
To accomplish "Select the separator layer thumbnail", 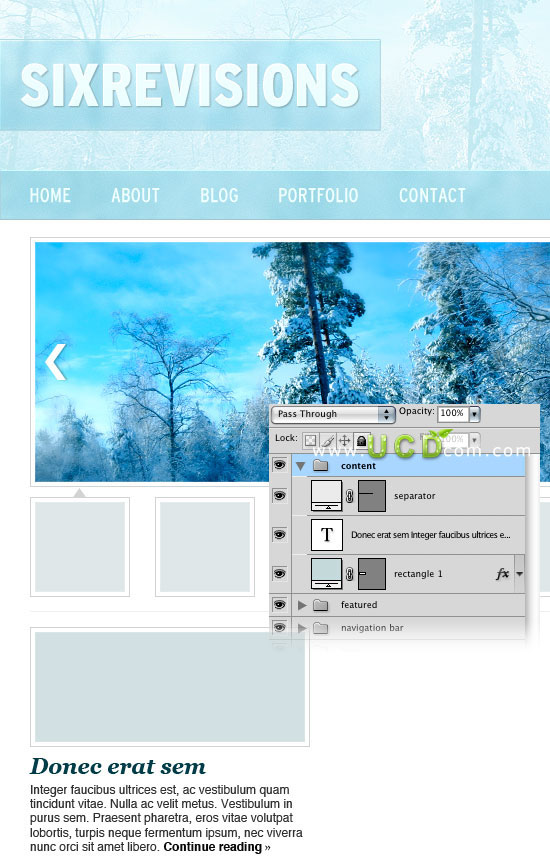I will point(326,496).
